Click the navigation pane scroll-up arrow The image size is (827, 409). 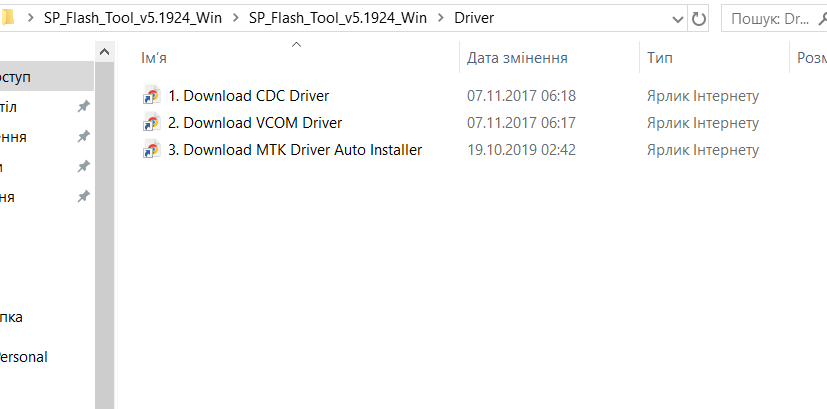(104, 52)
